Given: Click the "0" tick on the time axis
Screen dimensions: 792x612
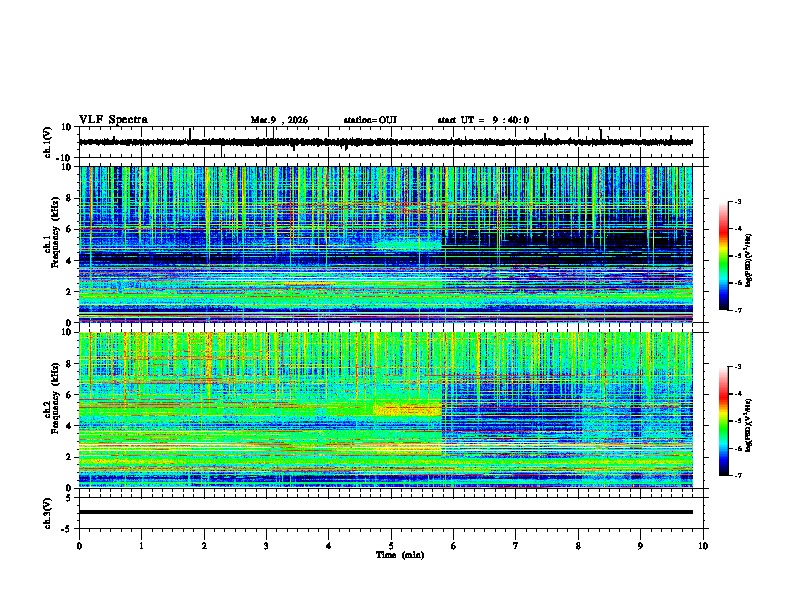Looking at the screenshot, I should [x=79, y=546].
